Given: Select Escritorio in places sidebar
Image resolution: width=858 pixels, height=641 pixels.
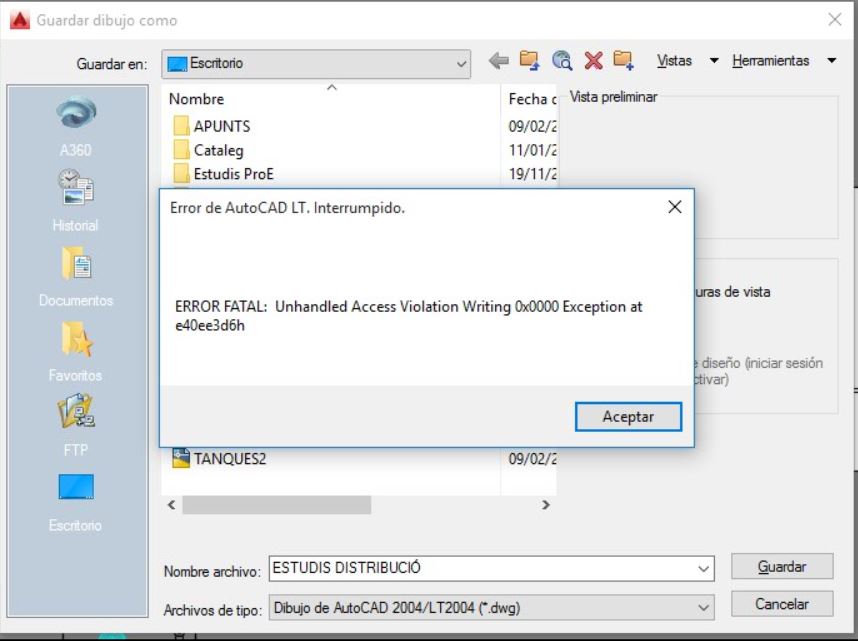Looking at the screenshot, I should (x=76, y=503).
